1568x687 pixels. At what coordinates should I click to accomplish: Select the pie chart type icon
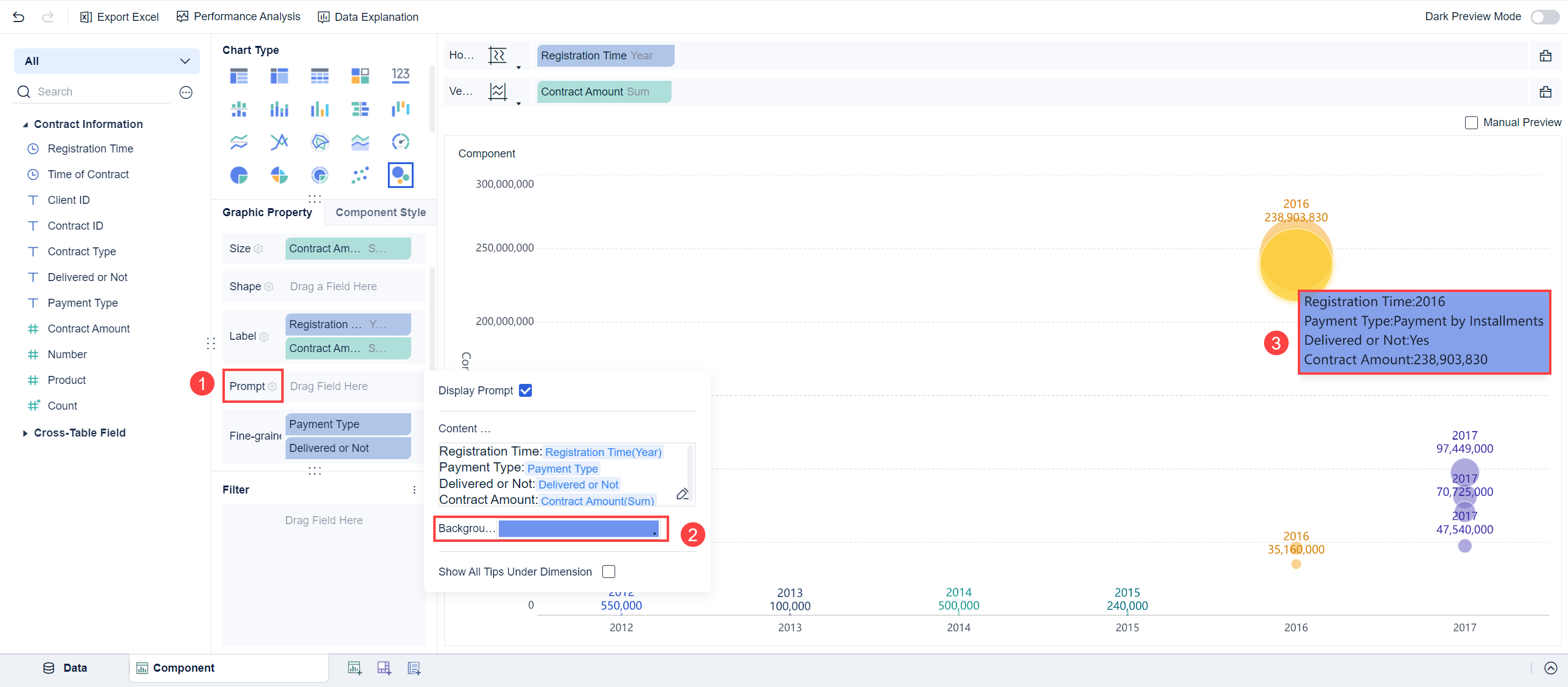(x=239, y=176)
